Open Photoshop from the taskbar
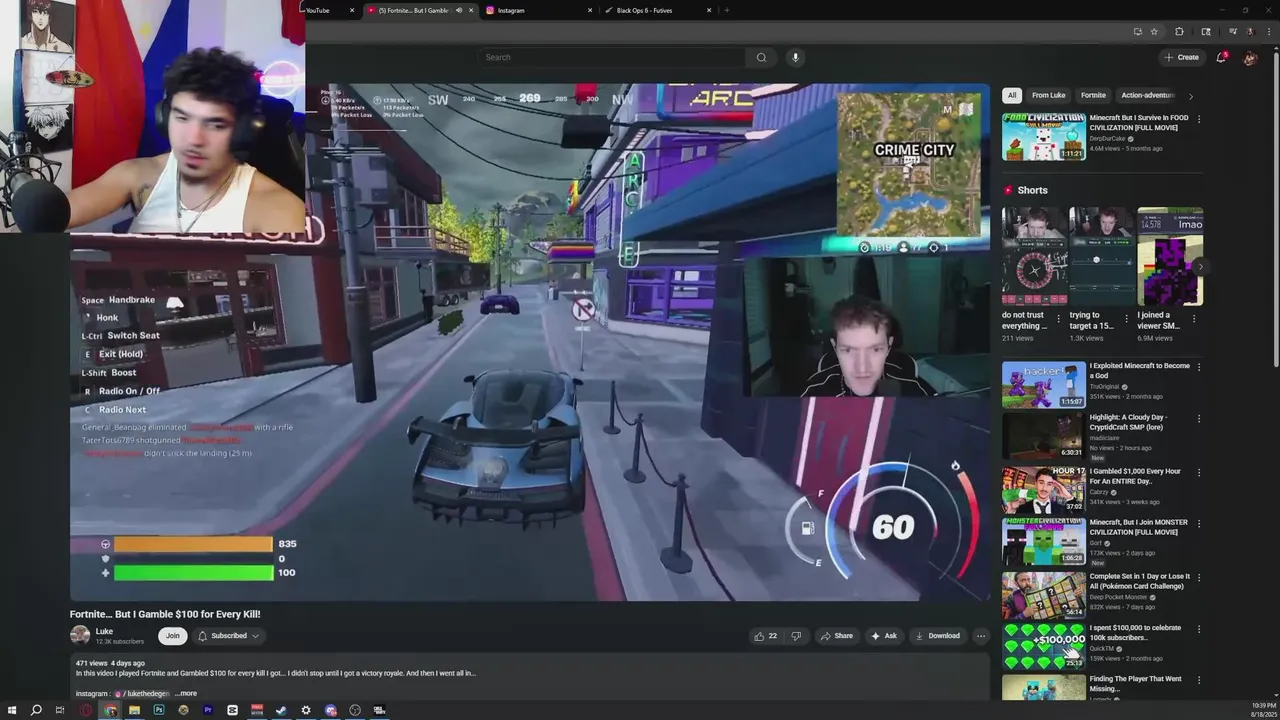The image size is (1280, 720). (158, 710)
